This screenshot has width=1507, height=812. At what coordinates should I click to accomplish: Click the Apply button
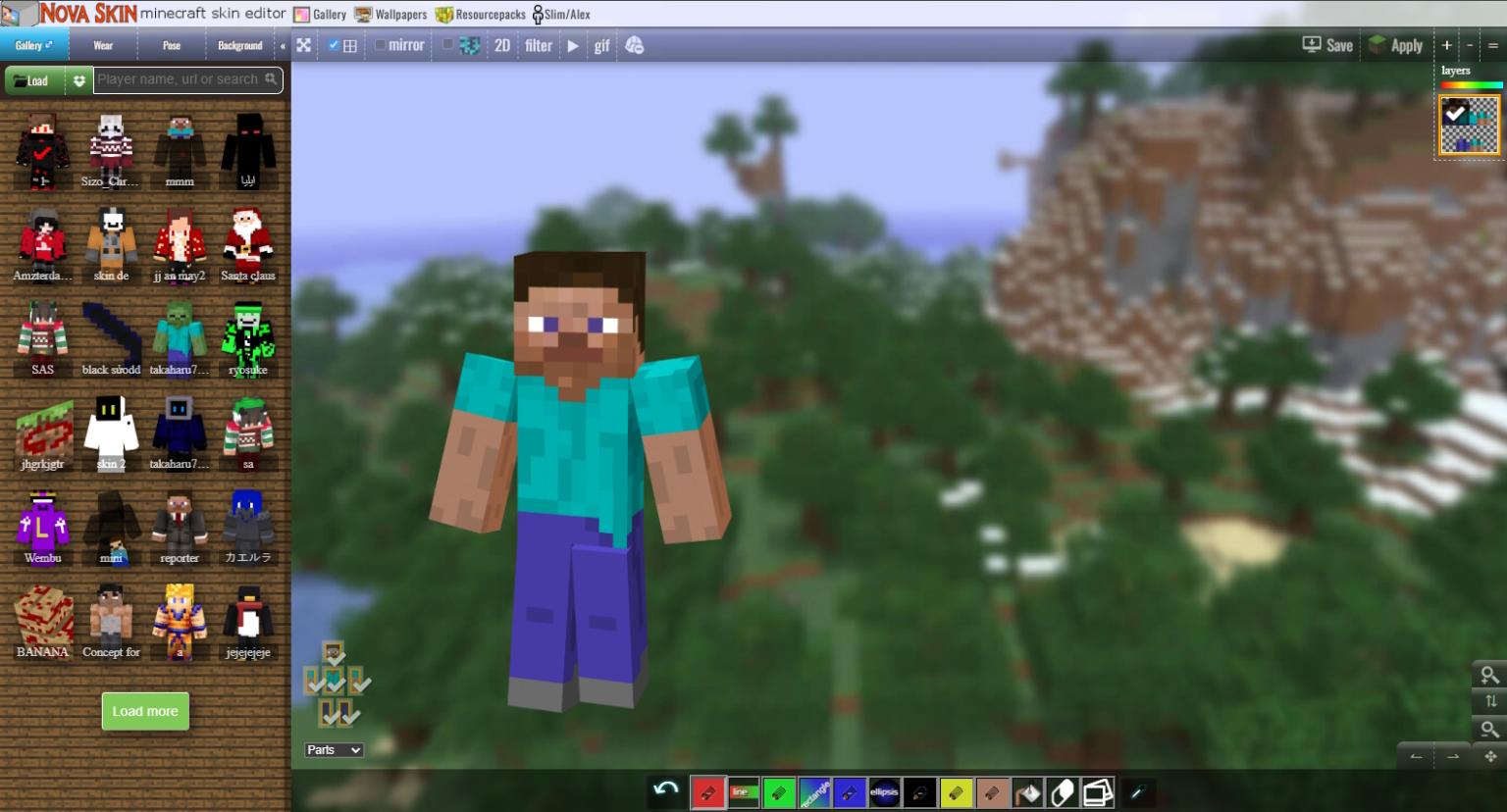tap(1396, 45)
